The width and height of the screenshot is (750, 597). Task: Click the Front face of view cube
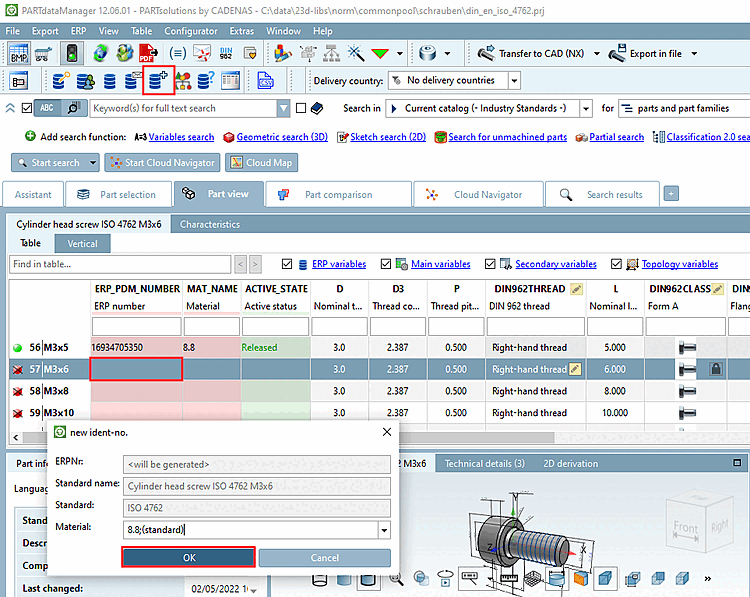[x=686, y=527]
